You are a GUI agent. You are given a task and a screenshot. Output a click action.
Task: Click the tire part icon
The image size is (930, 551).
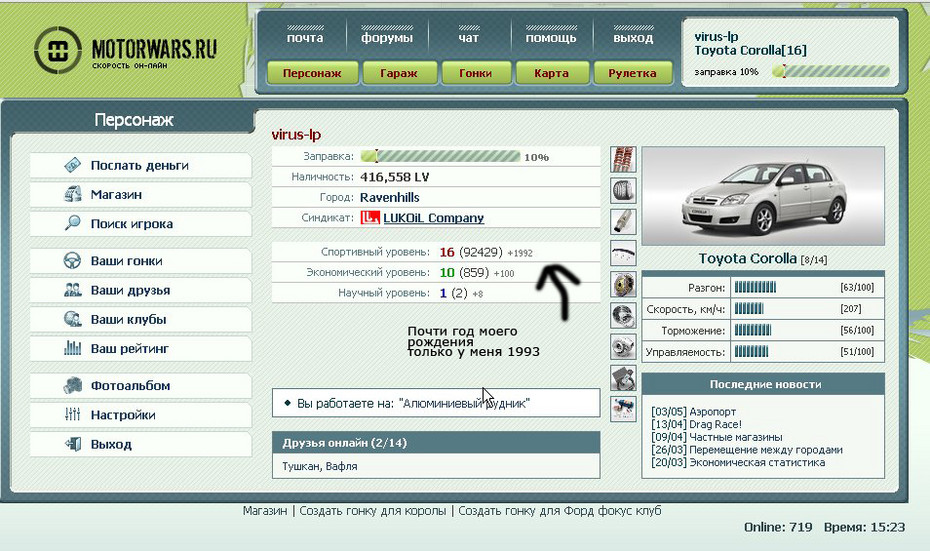tap(623, 190)
